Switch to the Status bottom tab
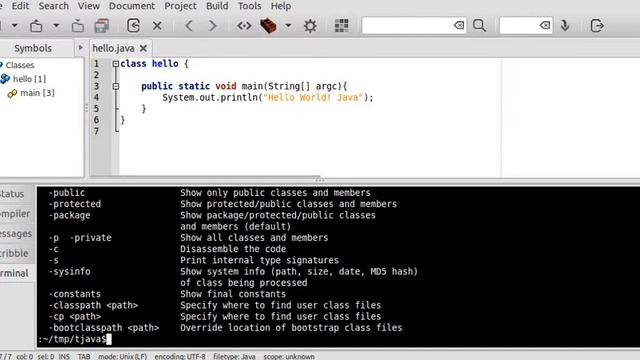The image size is (640, 360). [x=12, y=194]
